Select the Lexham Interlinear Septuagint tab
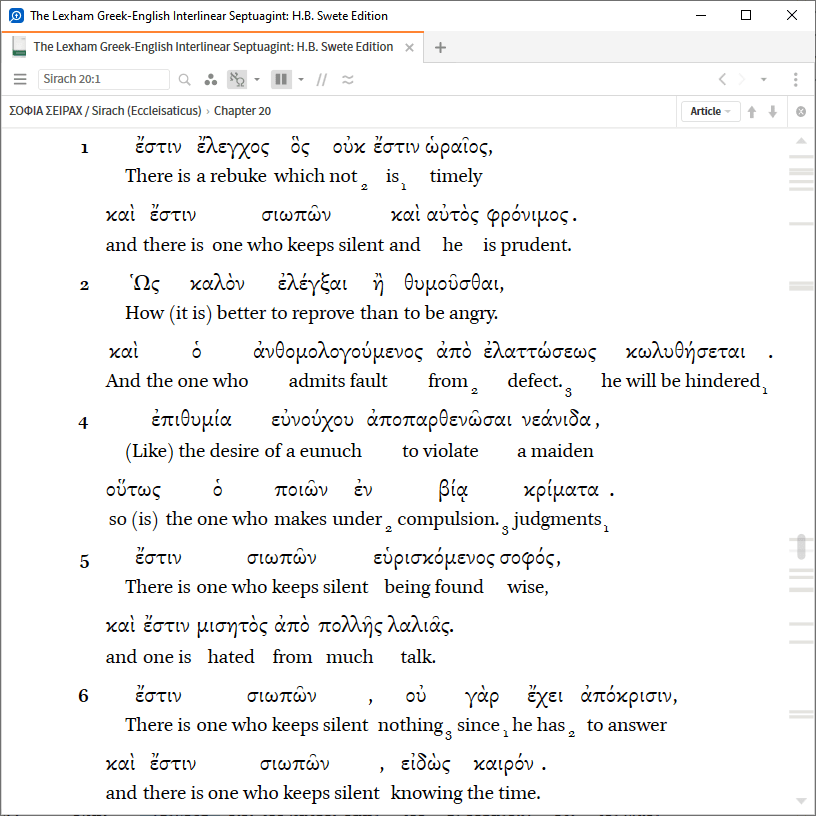 (x=212, y=47)
